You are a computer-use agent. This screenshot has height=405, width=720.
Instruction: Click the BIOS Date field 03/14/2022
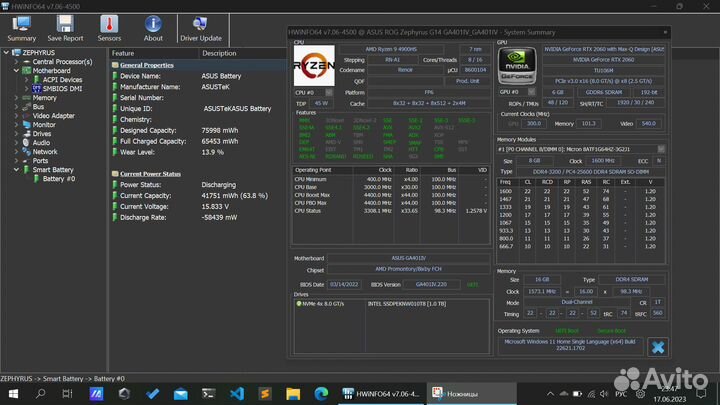pyautogui.click(x=344, y=285)
